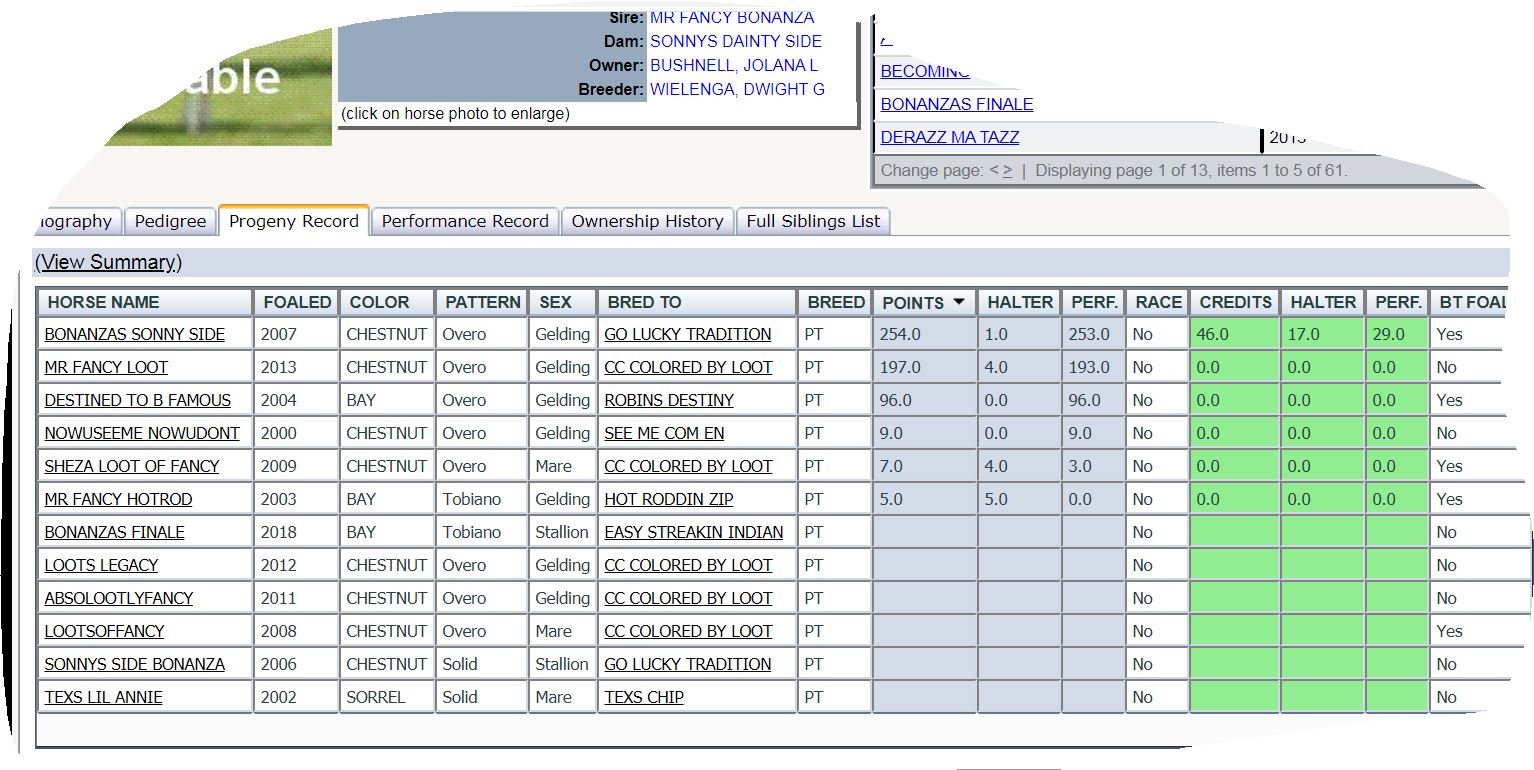Open MR FANCY LOOT horse record
Image resolution: width=1534 pixels, height=770 pixels.
(x=106, y=367)
